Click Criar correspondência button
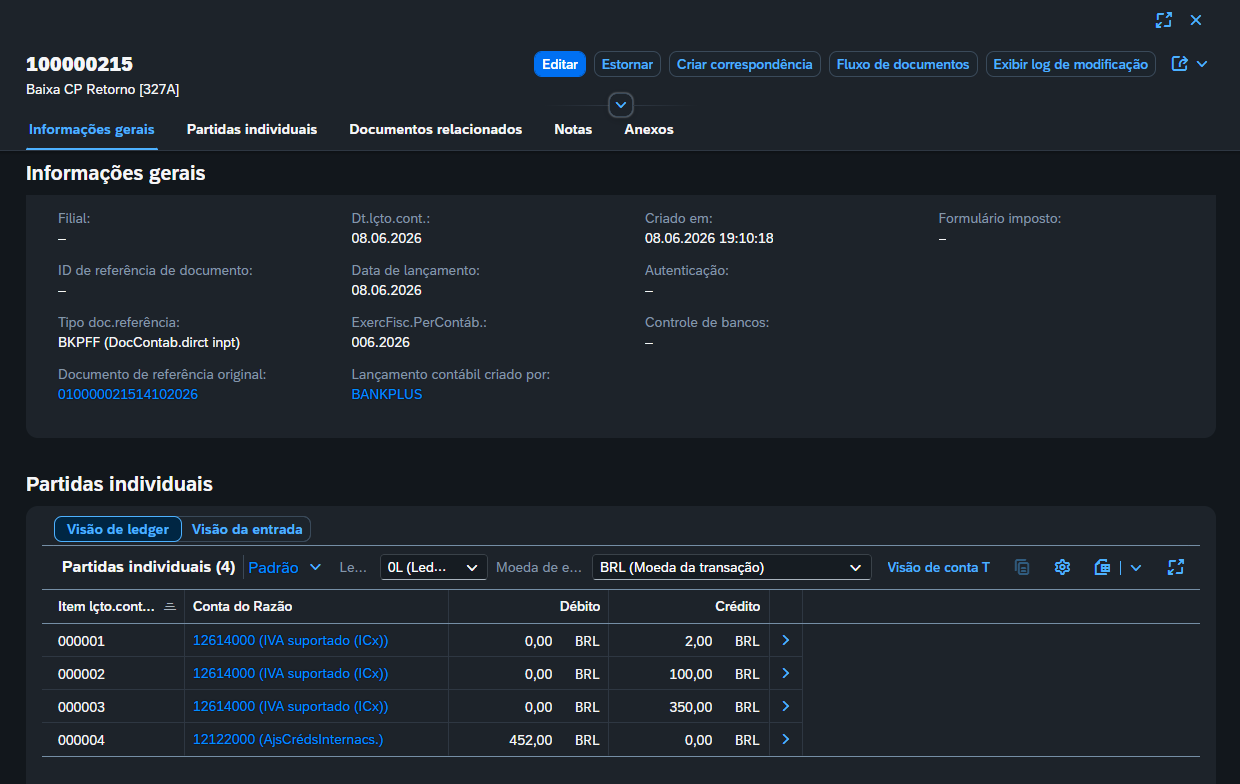 pyautogui.click(x=745, y=64)
